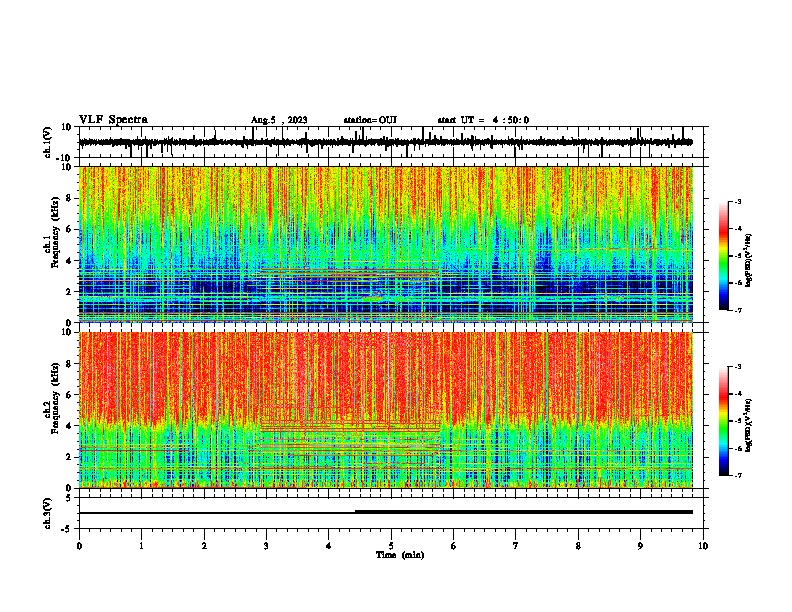Click the "0" tick on Time axis

pos(79,546)
